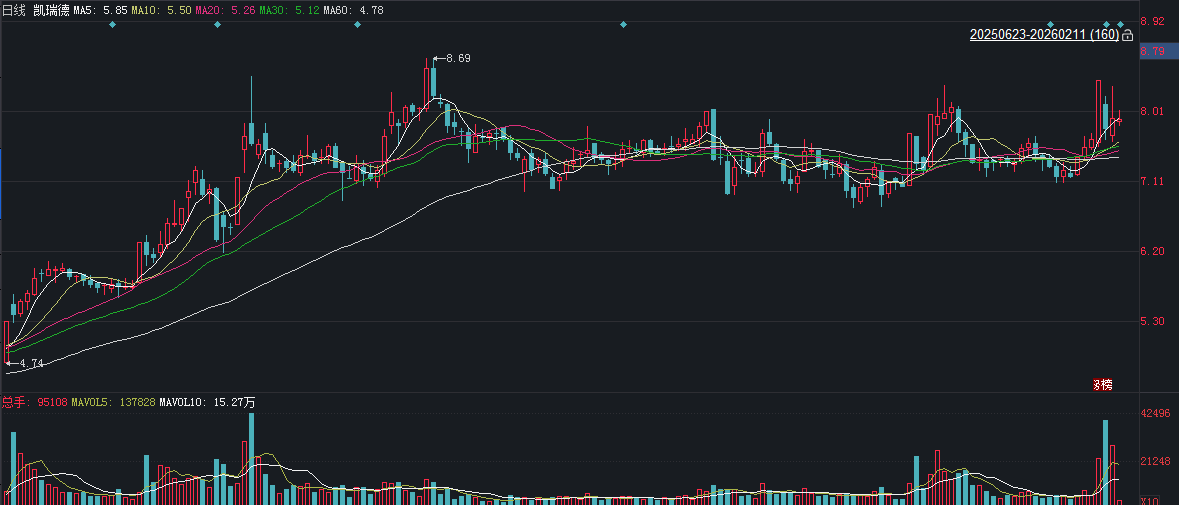Image resolution: width=1179 pixels, height=505 pixels.
Task: Click the X10 volume scale box
Action: (1150, 500)
